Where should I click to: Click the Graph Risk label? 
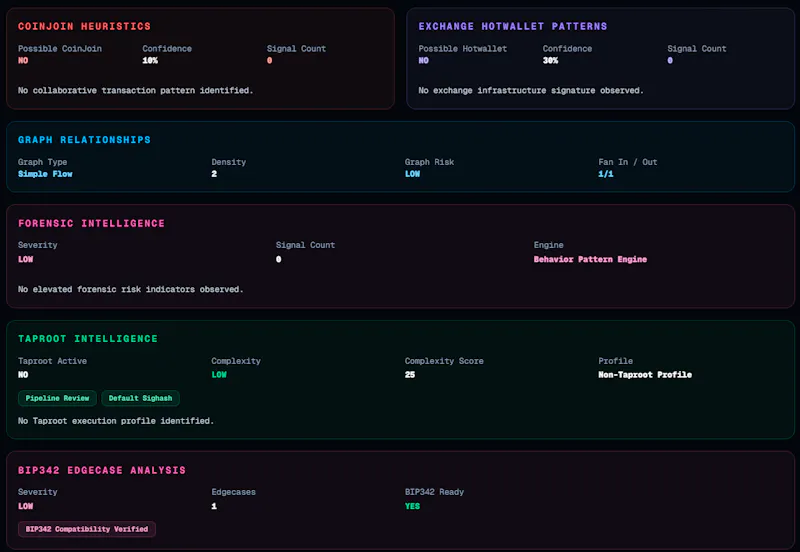click(x=429, y=162)
